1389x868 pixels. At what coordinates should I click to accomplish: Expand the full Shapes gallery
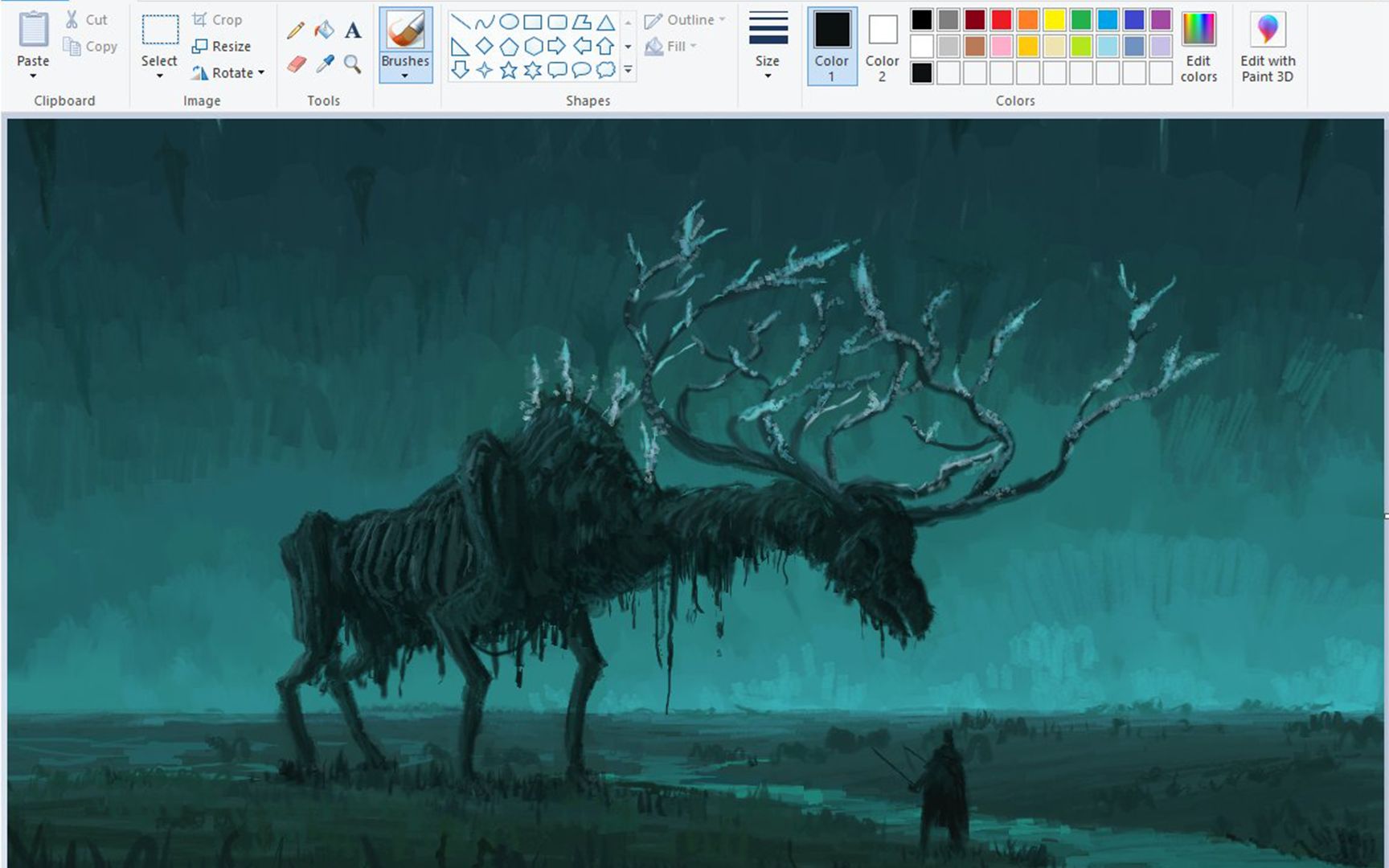click(628, 70)
